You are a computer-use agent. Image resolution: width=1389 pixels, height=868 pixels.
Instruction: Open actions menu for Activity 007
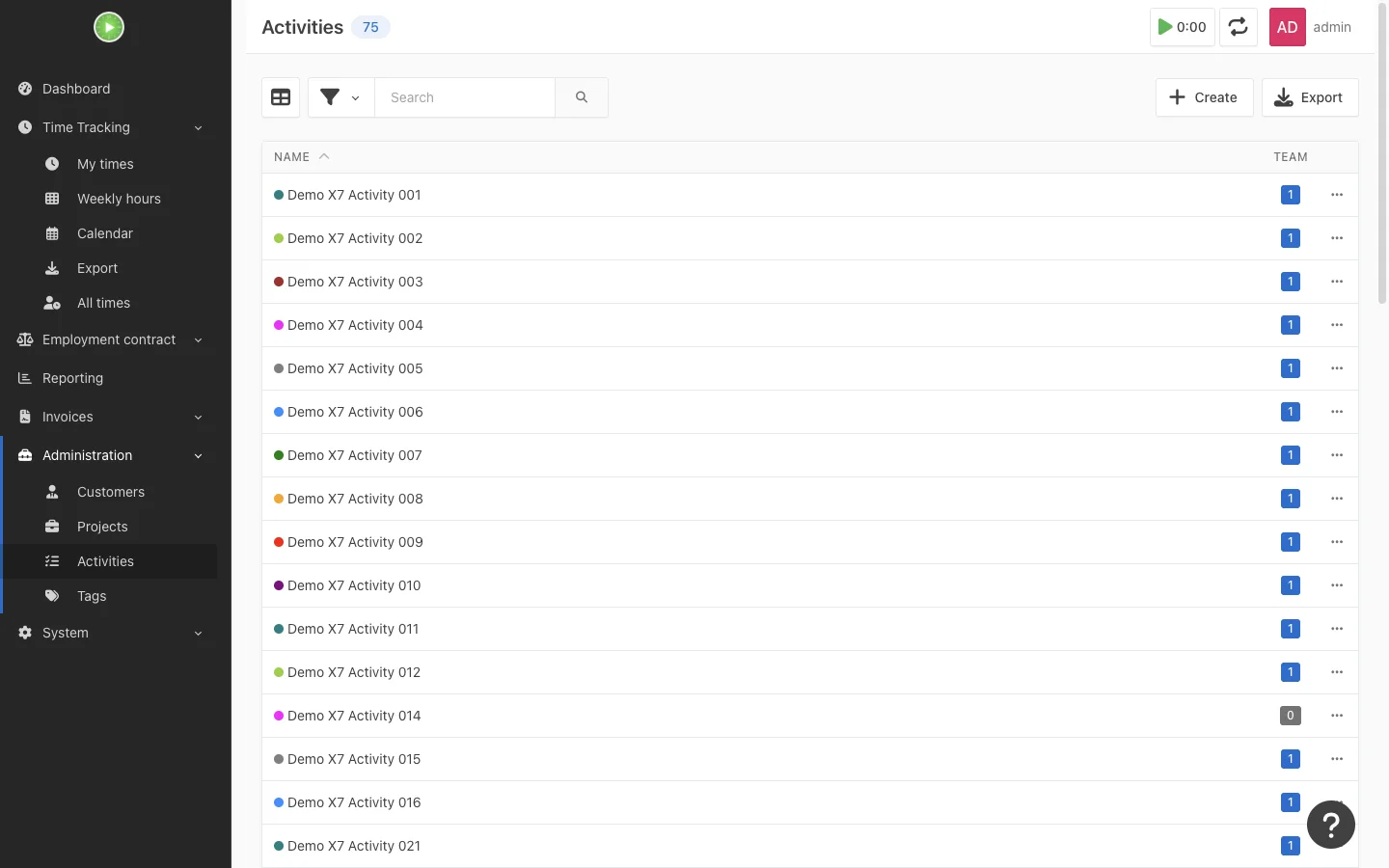pos(1337,455)
